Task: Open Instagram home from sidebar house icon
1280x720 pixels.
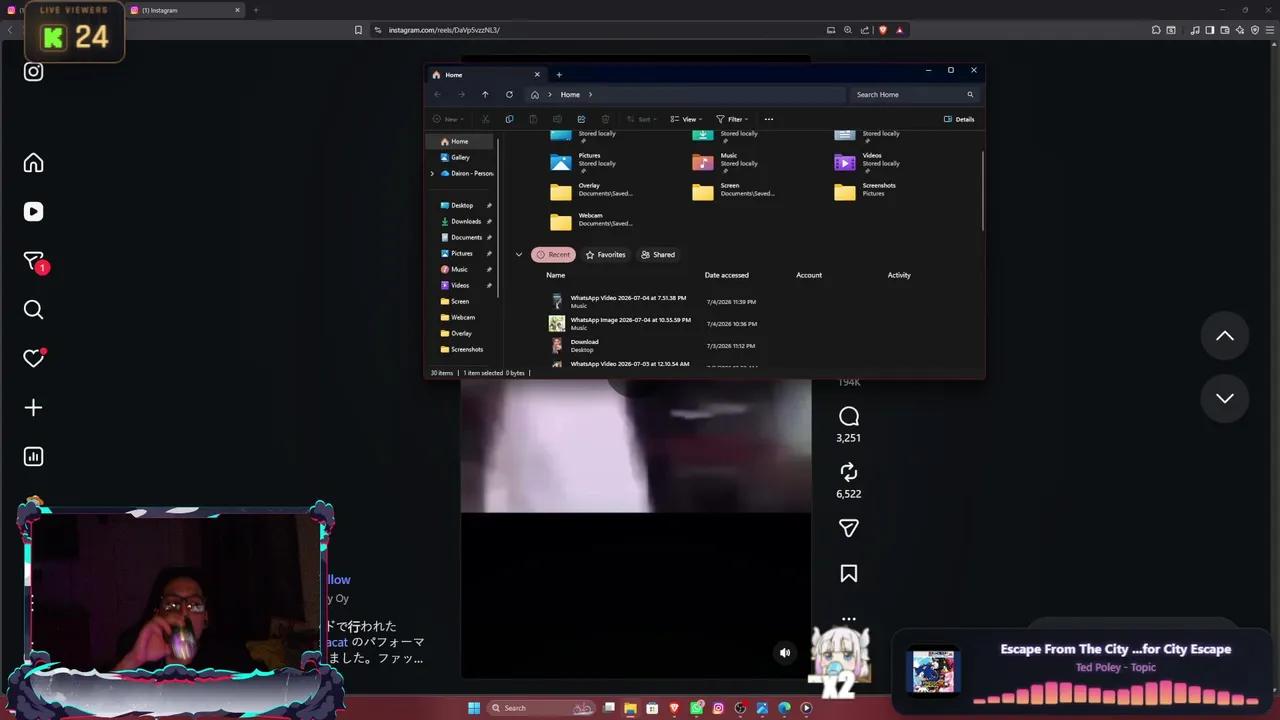Action: pyautogui.click(x=33, y=163)
